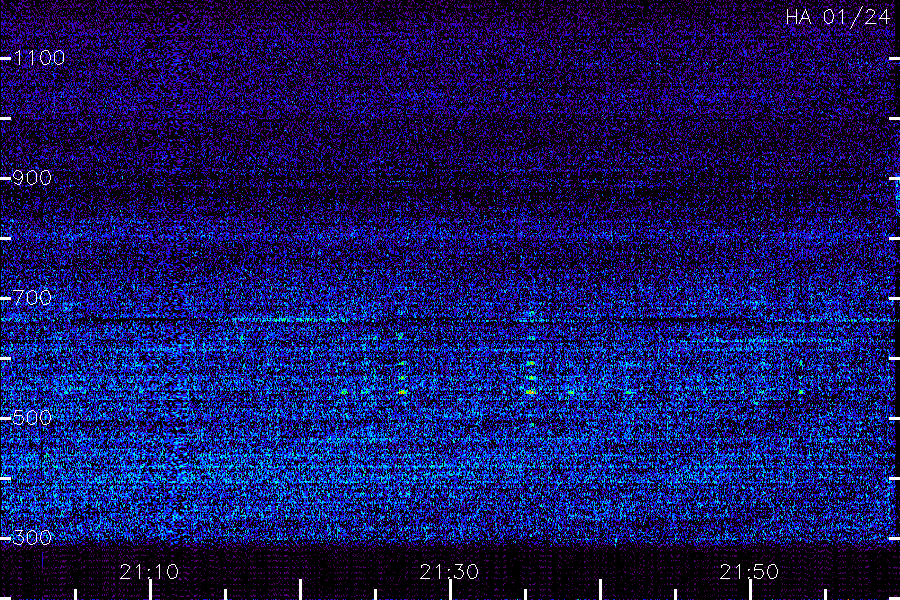Click the 21:30 time axis label
This screenshot has width=900, height=600.
click(x=449, y=572)
